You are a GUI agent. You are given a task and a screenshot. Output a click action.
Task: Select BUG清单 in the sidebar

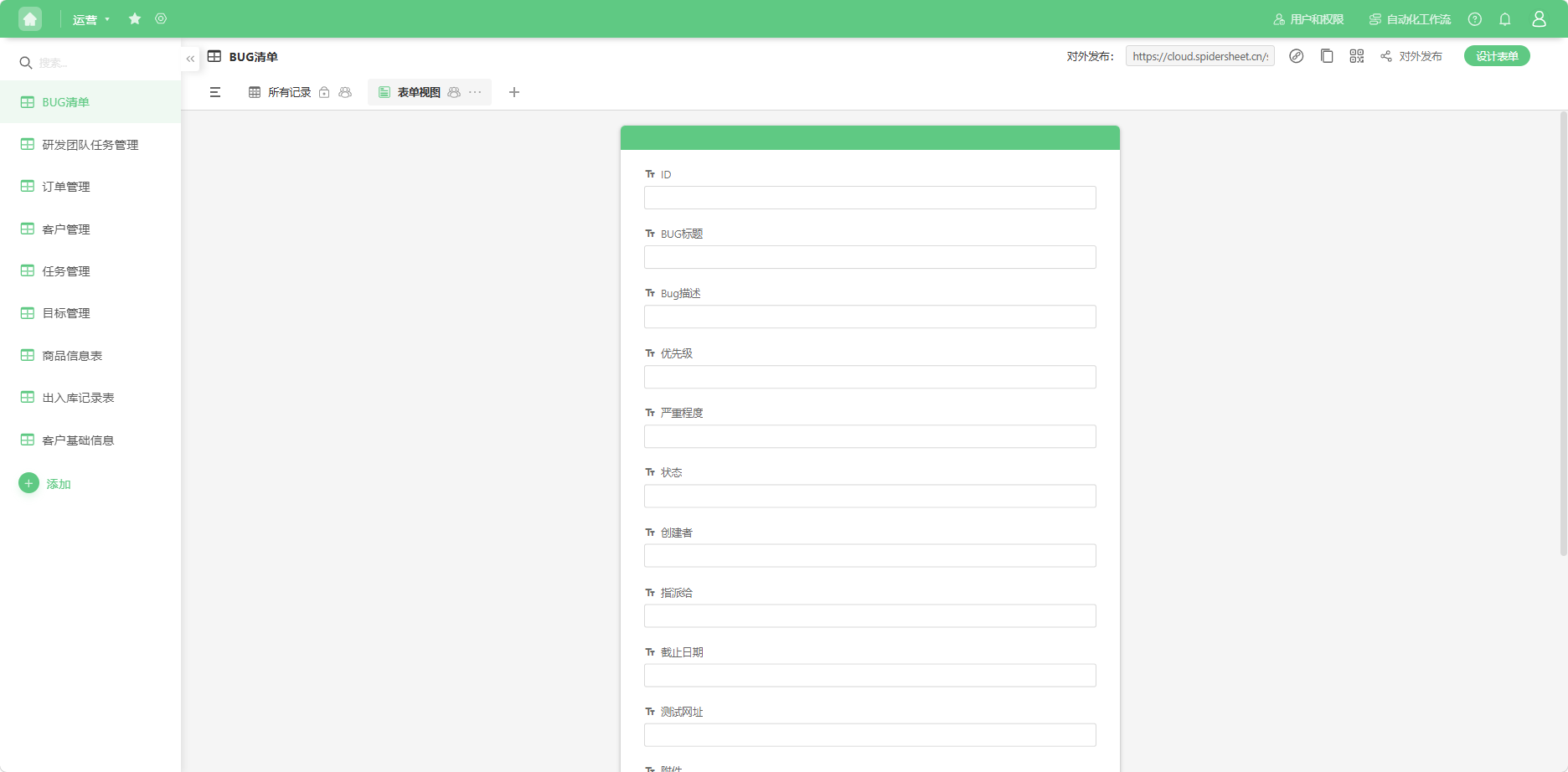coord(90,102)
